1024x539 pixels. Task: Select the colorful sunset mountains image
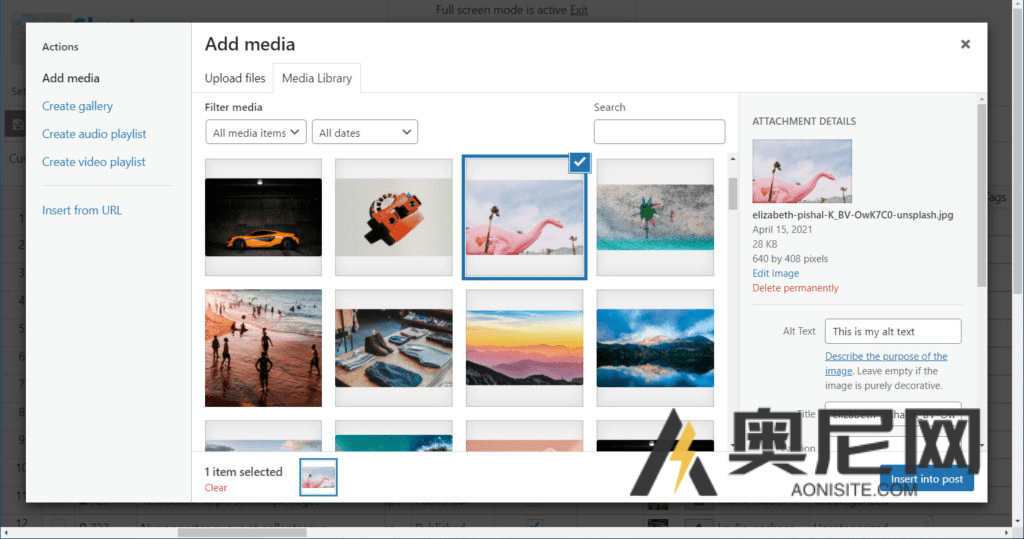click(x=524, y=348)
